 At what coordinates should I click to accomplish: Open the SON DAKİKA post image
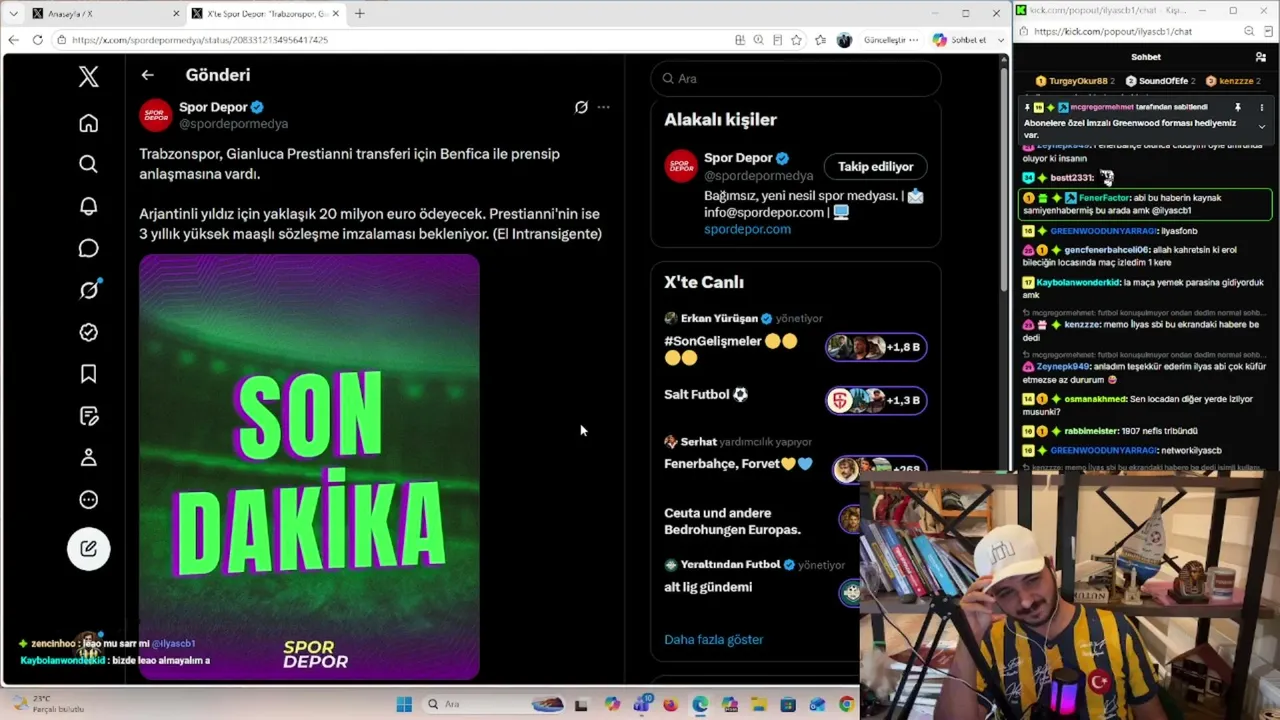[x=309, y=467]
